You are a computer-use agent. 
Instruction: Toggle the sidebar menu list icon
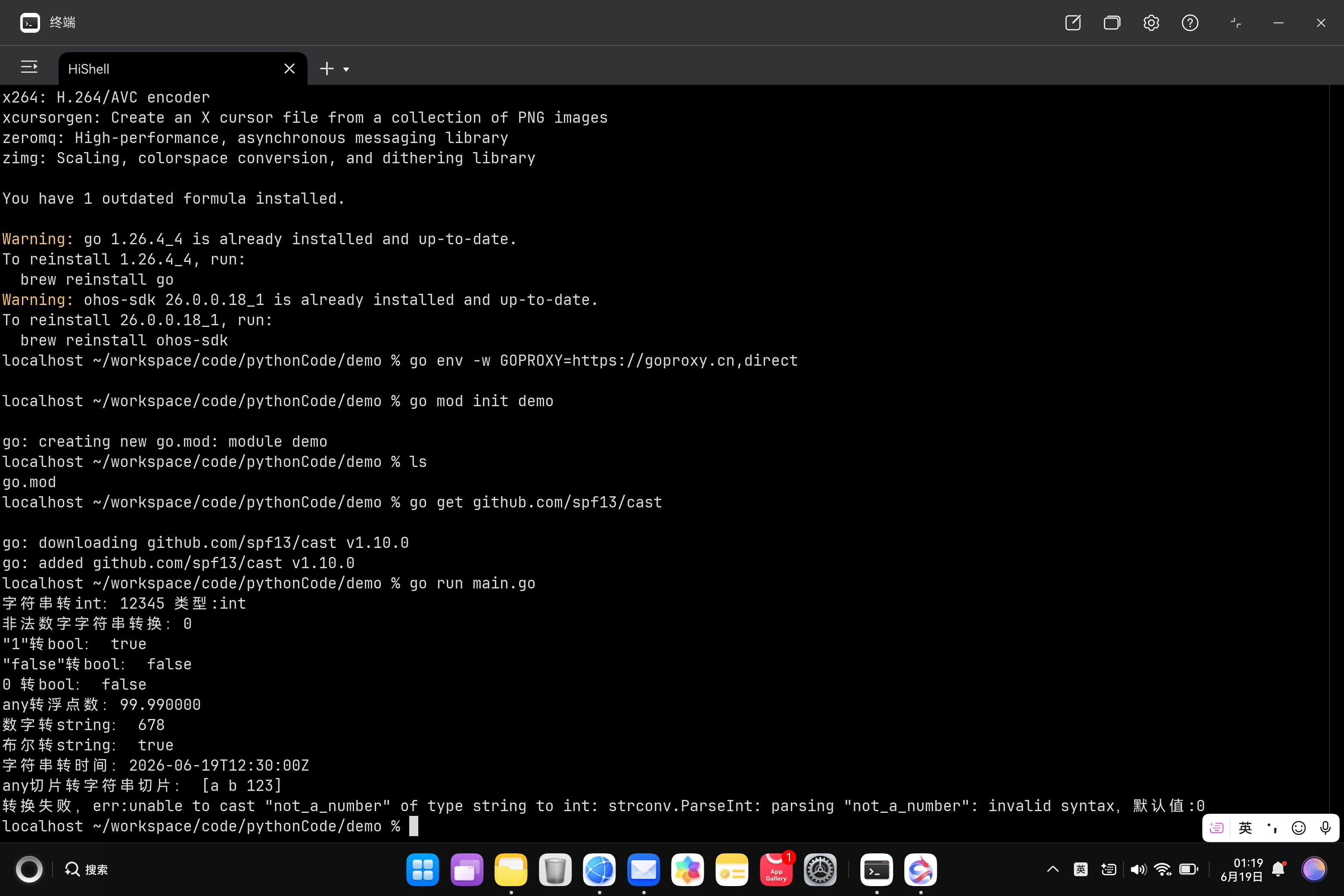pos(29,68)
